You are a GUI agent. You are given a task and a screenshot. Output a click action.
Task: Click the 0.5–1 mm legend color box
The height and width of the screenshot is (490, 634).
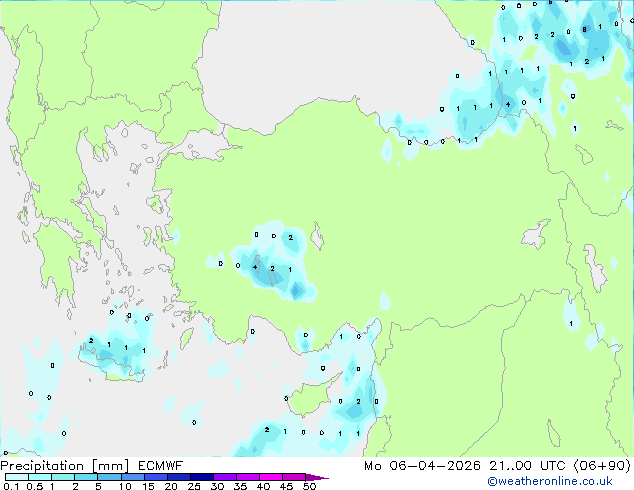[x=40, y=477]
